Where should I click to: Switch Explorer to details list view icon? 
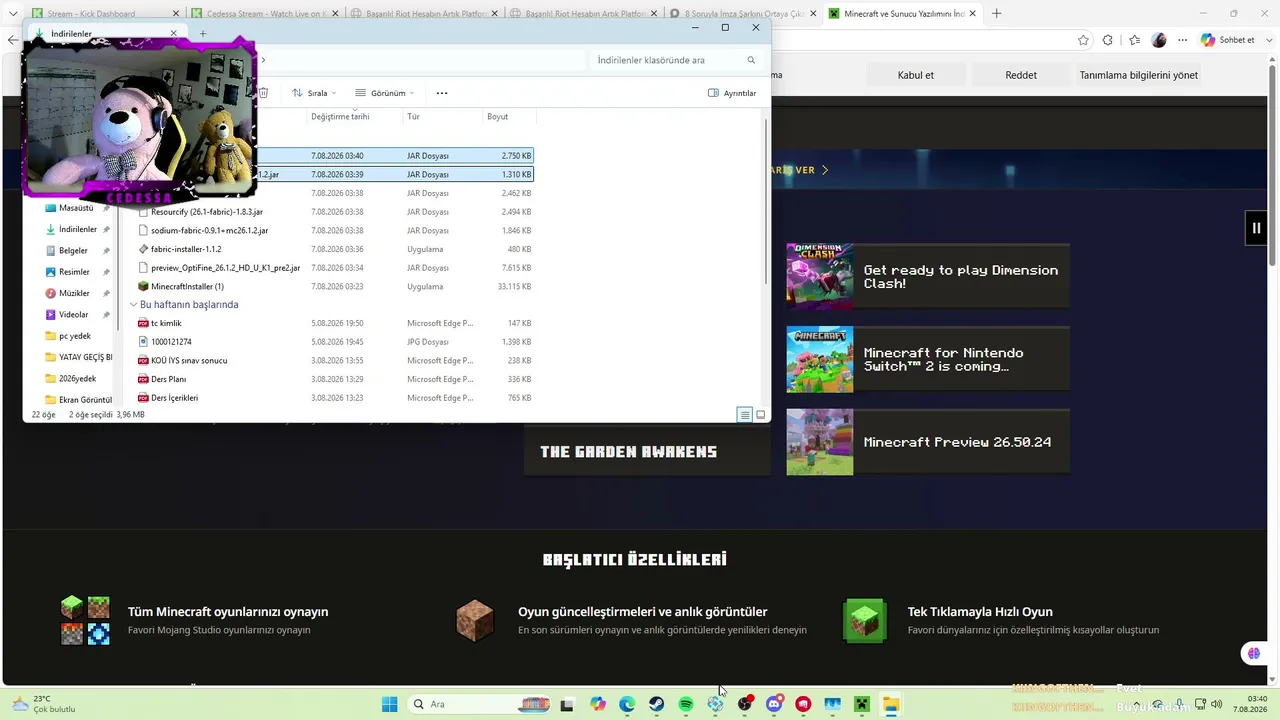pyautogui.click(x=744, y=414)
